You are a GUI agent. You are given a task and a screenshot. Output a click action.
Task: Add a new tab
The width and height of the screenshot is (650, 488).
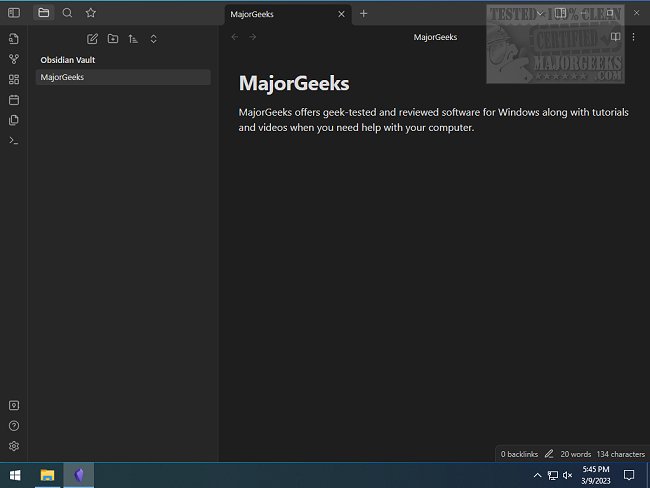pos(364,14)
